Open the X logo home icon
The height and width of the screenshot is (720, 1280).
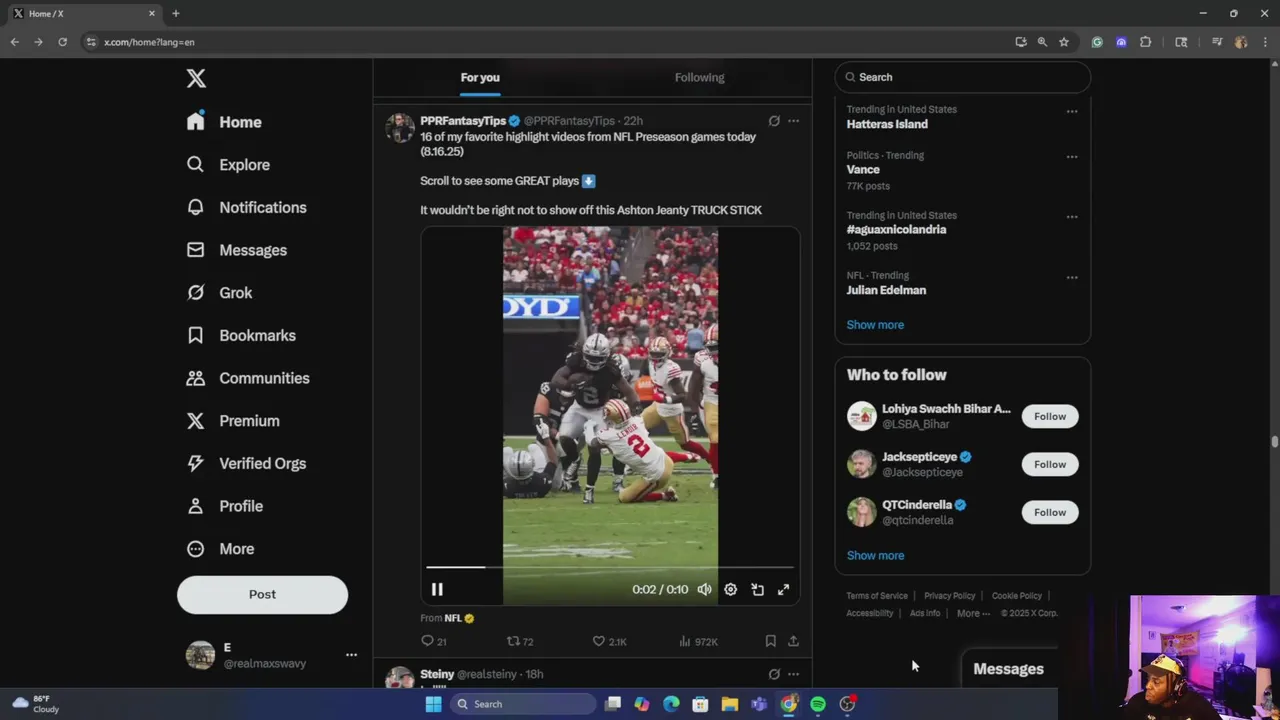point(196,79)
